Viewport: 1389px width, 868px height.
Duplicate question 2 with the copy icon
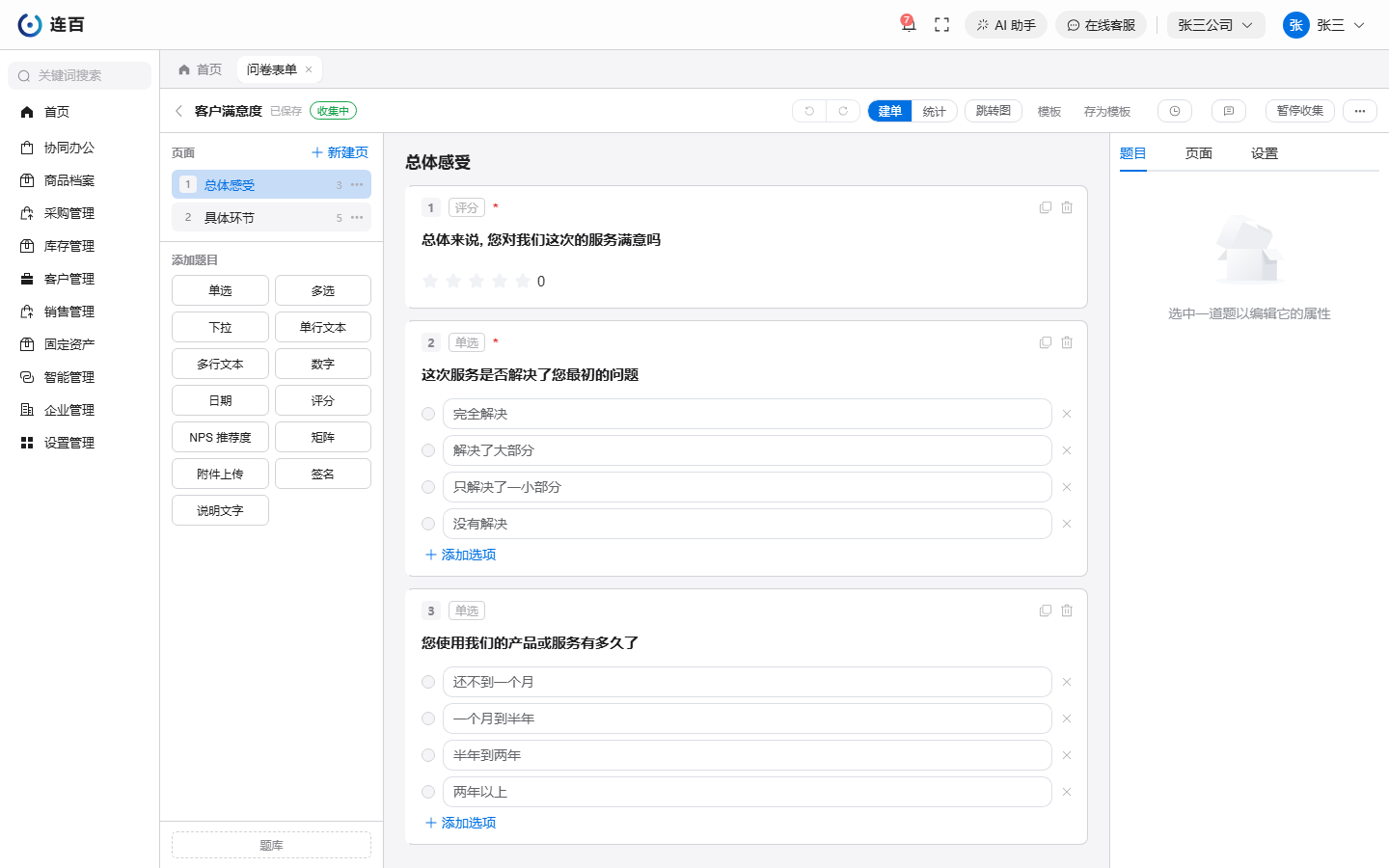coord(1046,342)
